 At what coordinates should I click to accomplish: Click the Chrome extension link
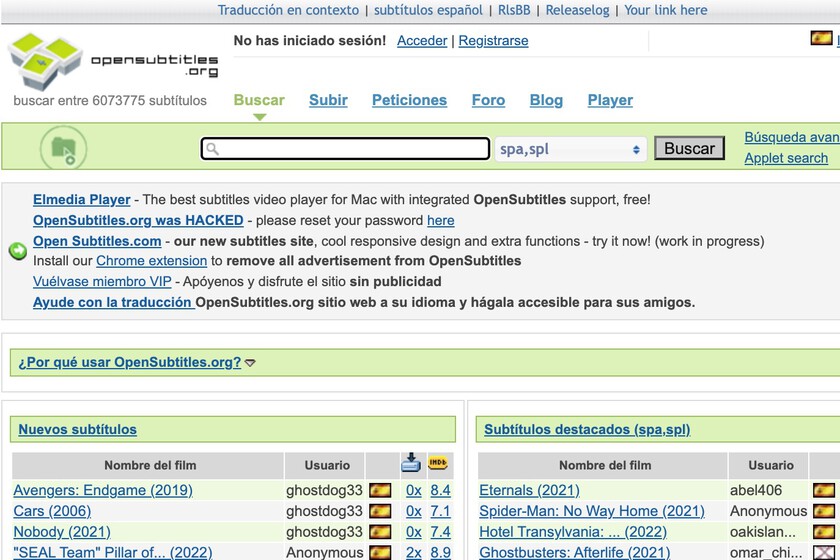pos(152,261)
